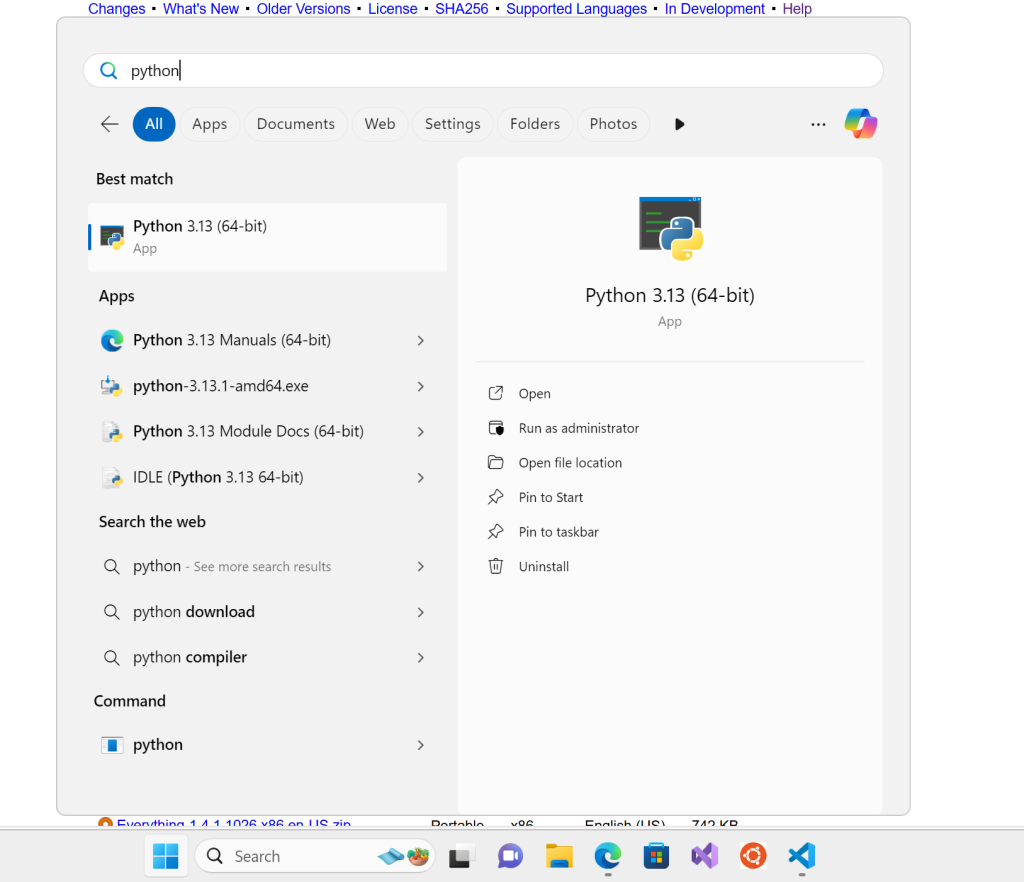
Task: Open the more options ellipsis menu
Action: 818,124
